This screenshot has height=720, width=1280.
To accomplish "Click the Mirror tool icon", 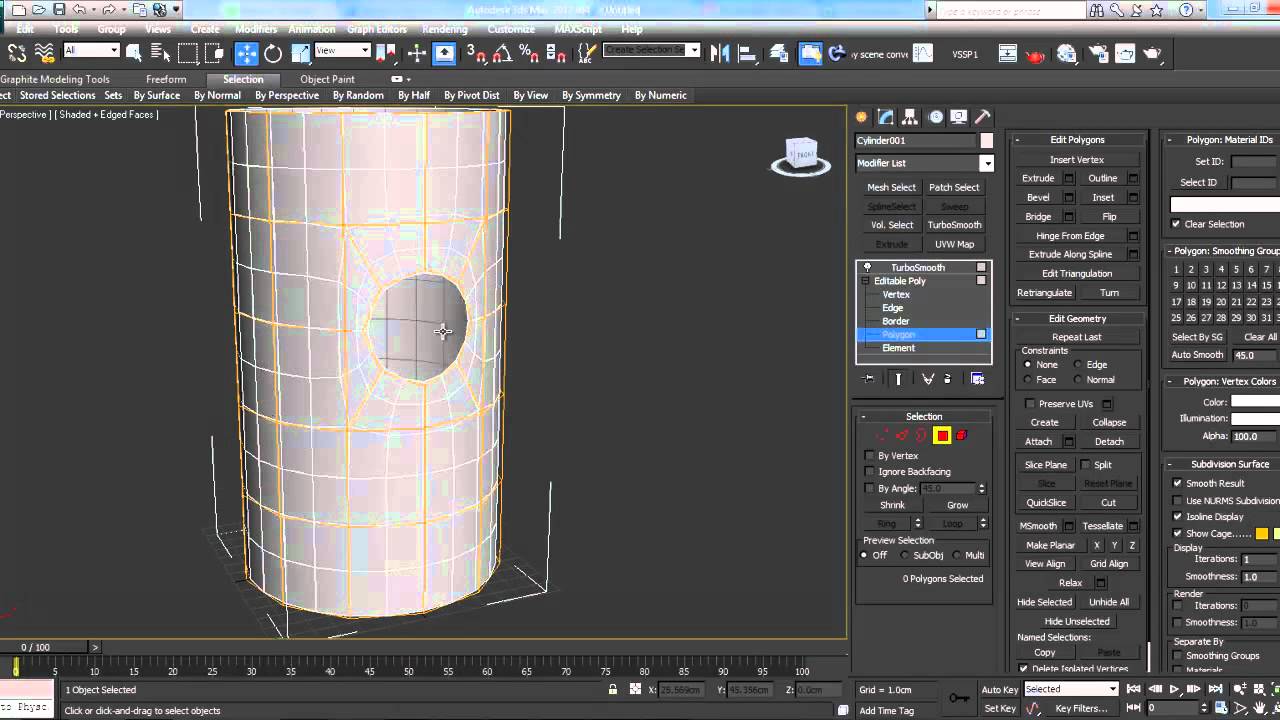I will click(720, 53).
